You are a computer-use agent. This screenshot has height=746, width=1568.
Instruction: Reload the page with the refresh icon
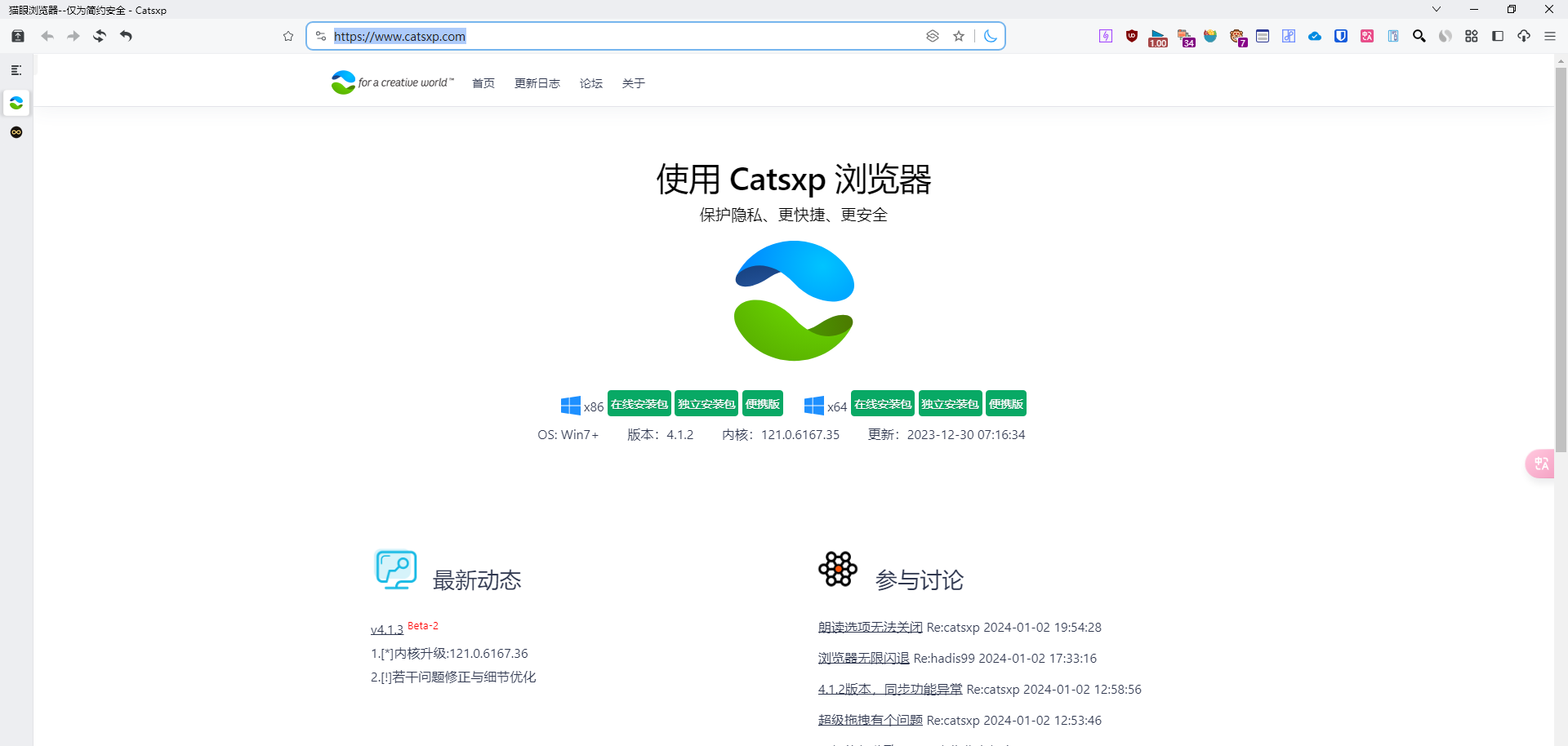pyautogui.click(x=100, y=36)
